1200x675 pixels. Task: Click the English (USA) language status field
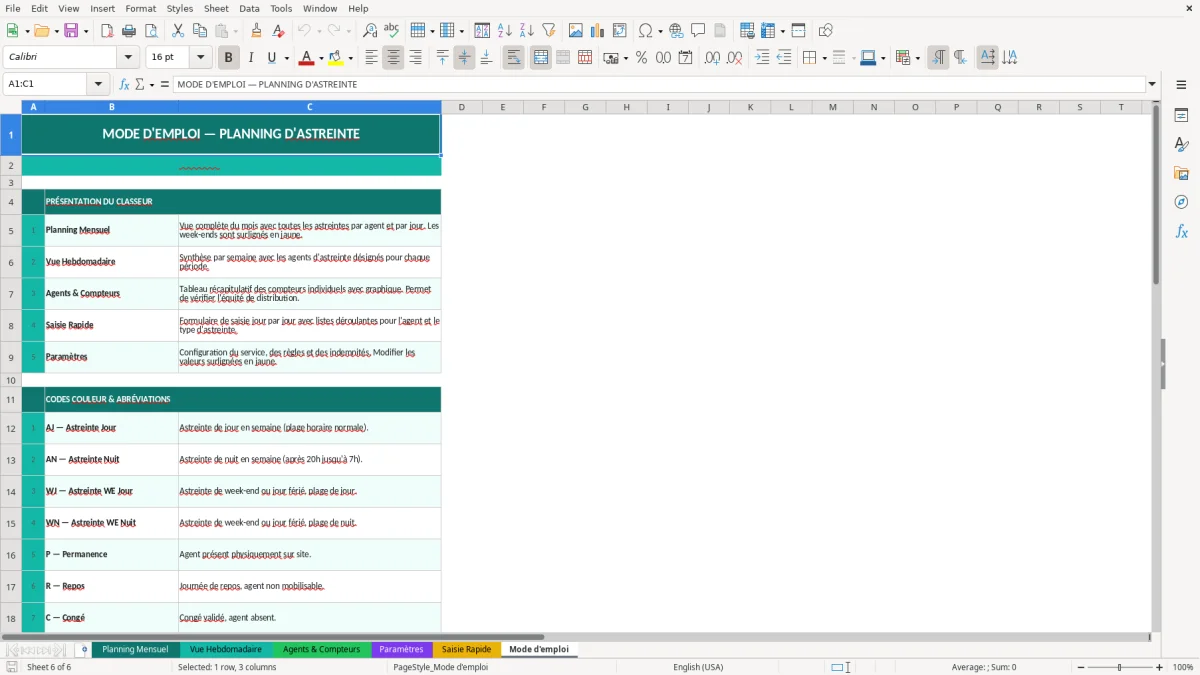pyautogui.click(x=698, y=667)
